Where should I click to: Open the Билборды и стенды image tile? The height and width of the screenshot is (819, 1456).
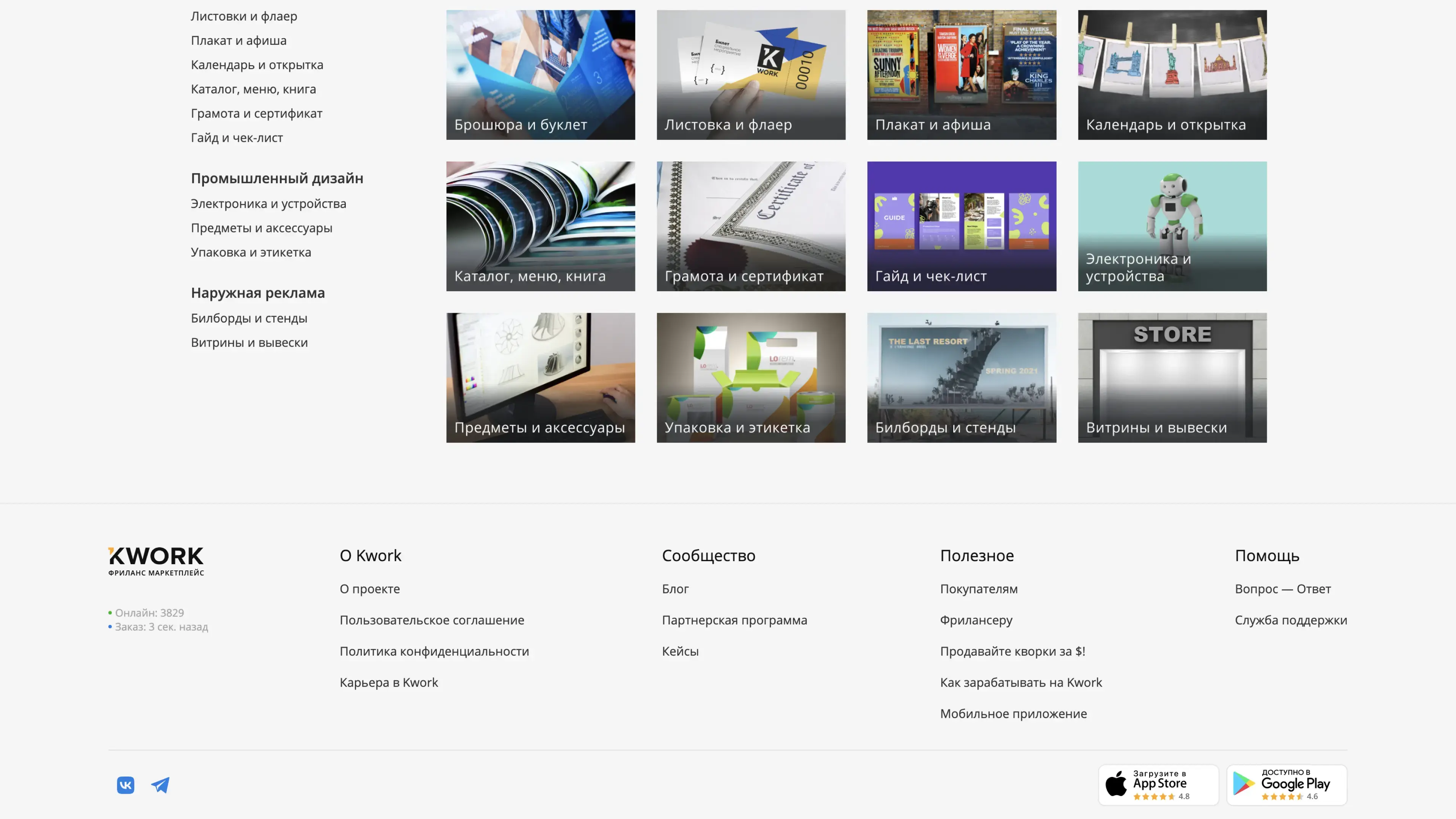pyautogui.click(x=962, y=378)
